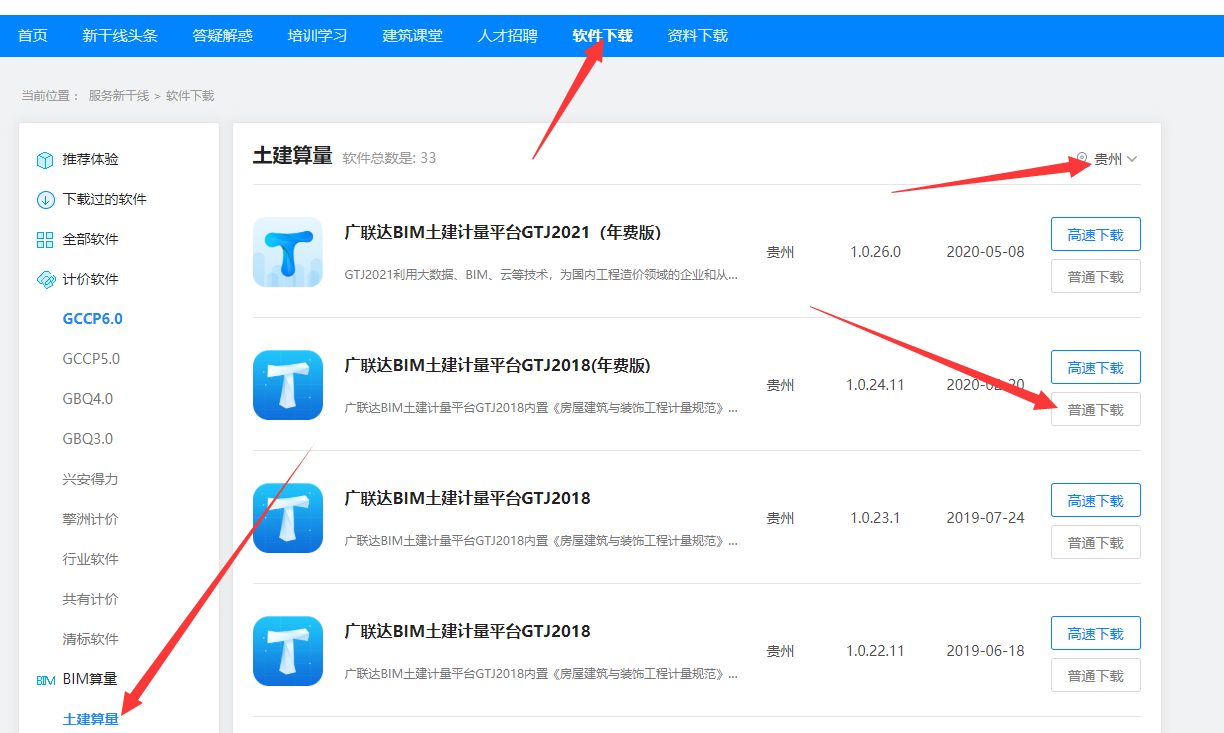Viewport: 1224px width, 733px height.
Task: Select 兴安得力 in the sidebar
Action: click(x=90, y=479)
